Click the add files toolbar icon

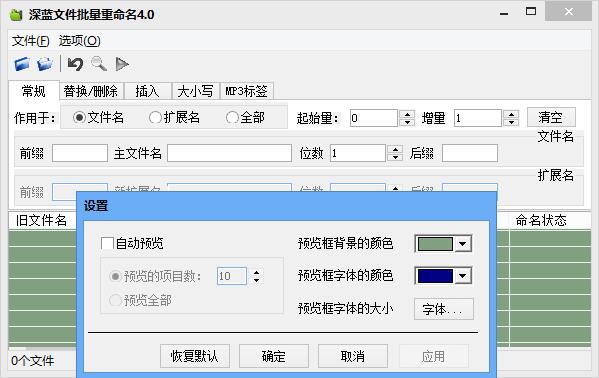[45, 64]
